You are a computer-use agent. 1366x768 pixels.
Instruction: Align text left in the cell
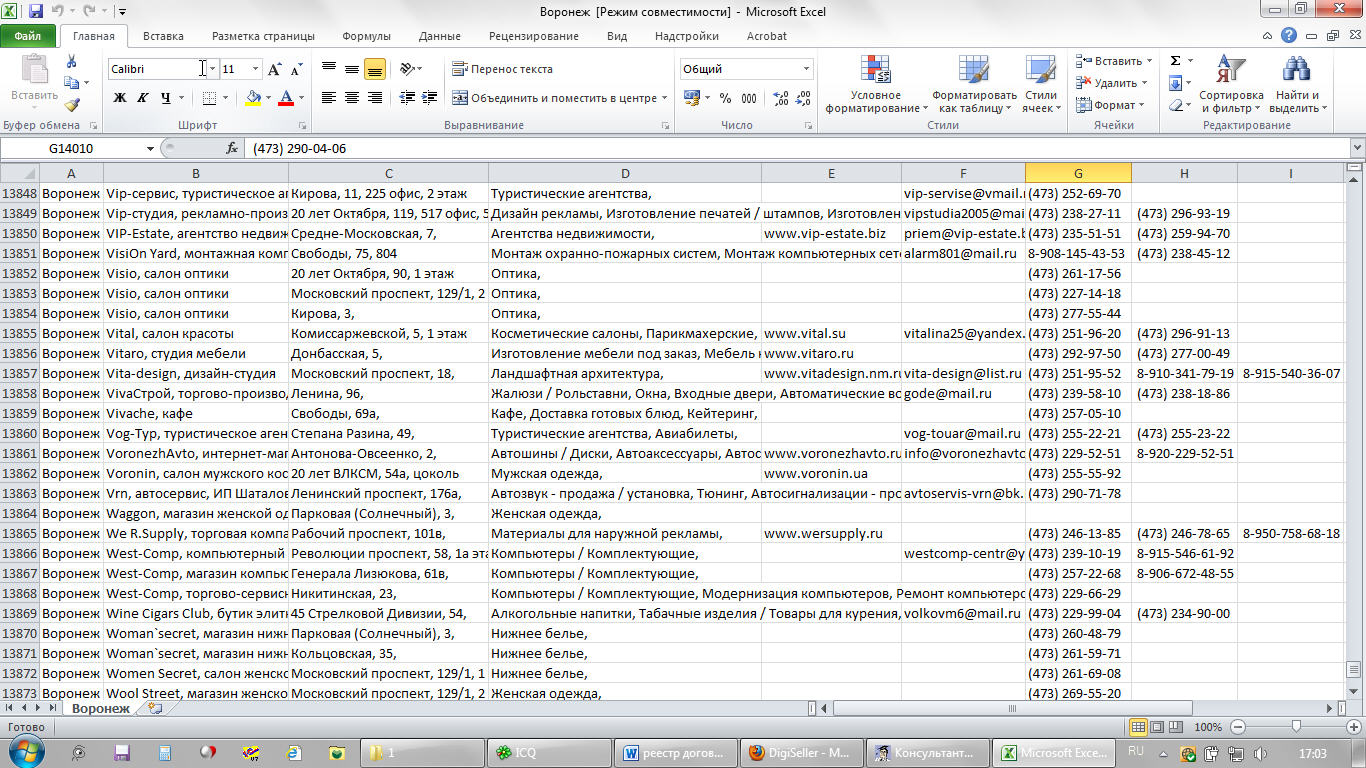(x=329, y=97)
